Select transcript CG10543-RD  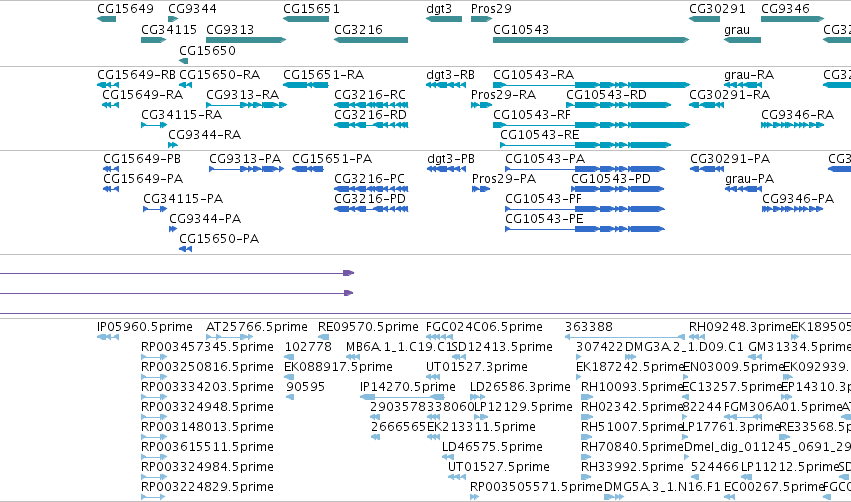coord(619,105)
